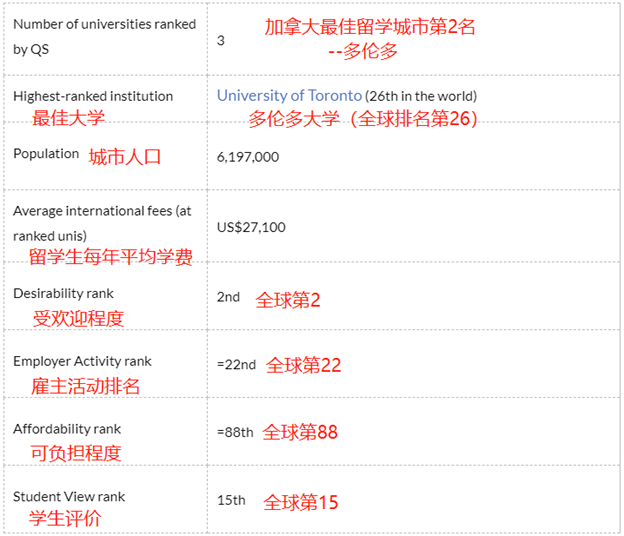
Task: Click the fee value US$27,100
Action: pyautogui.click(x=251, y=227)
